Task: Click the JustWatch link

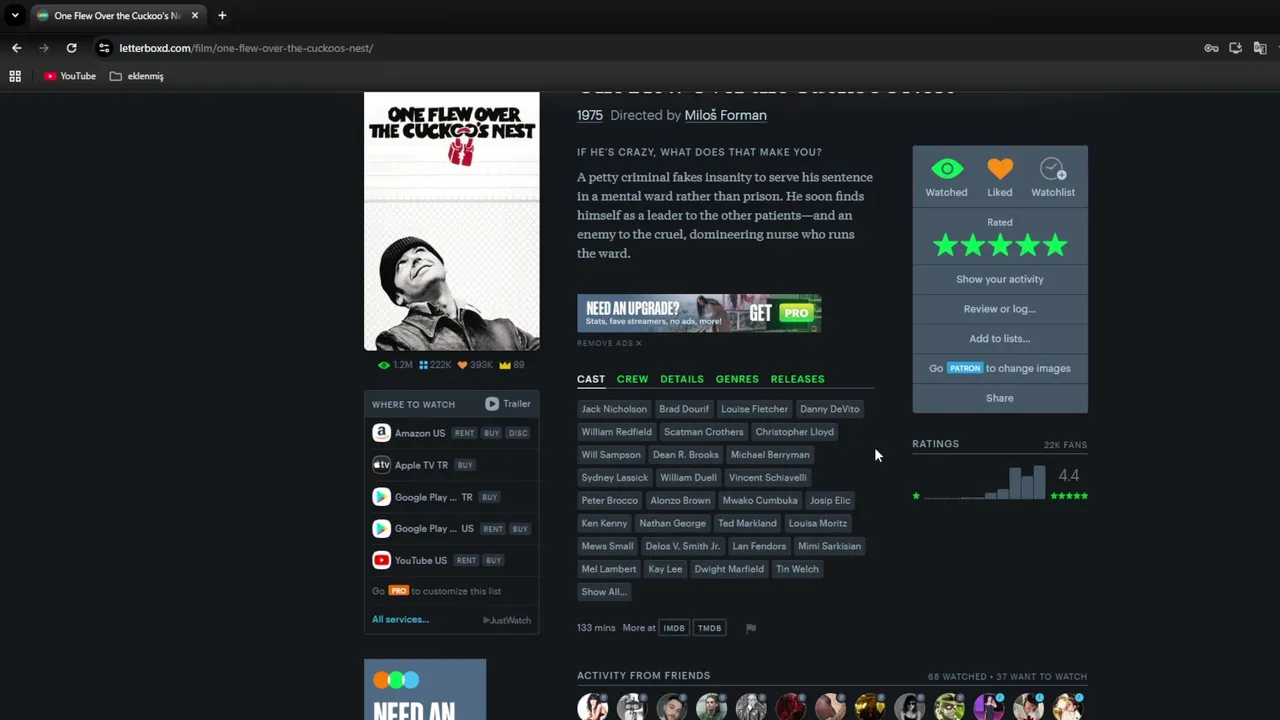Action: pos(507,620)
